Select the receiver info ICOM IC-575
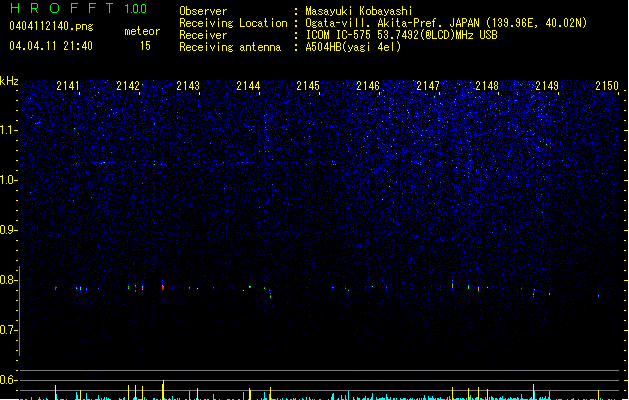The width and height of the screenshot is (629, 400). click(338, 35)
